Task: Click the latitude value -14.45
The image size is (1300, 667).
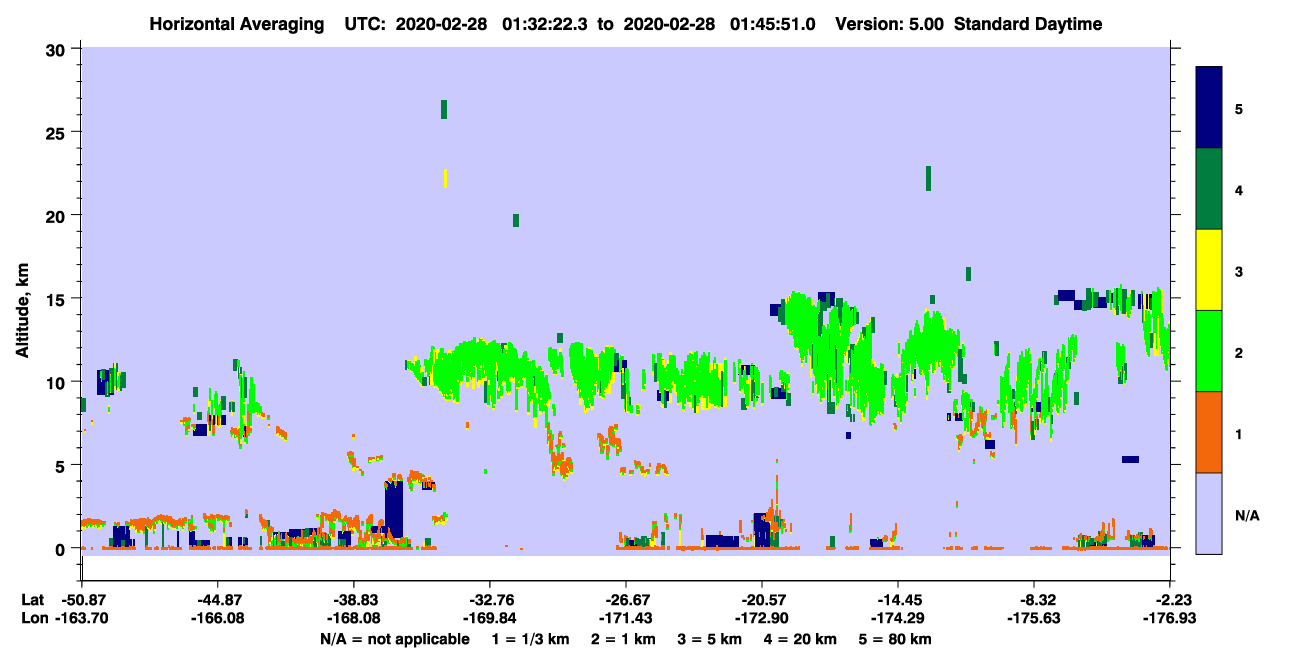Action: pos(898,600)
